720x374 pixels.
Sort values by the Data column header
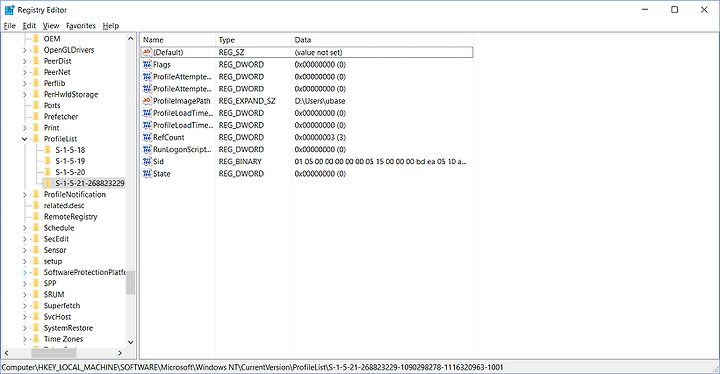click(x=382, y=40)
